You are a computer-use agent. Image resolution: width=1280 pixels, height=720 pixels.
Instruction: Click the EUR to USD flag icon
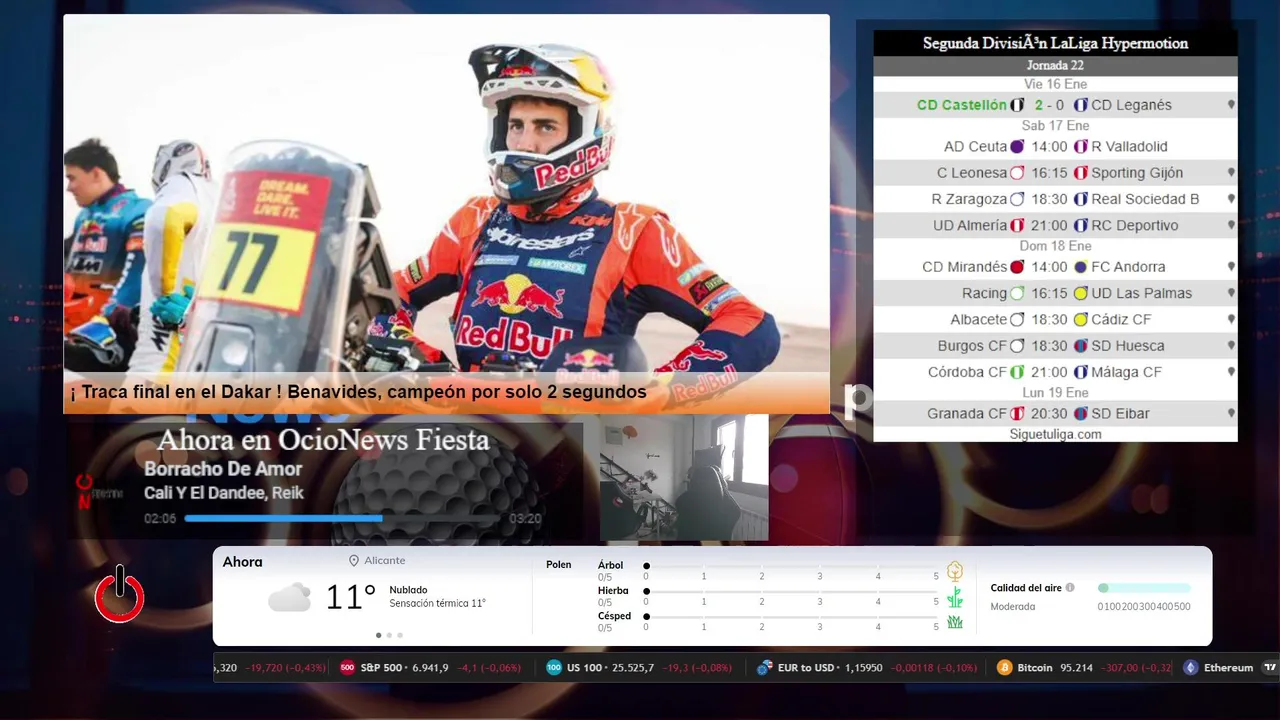(764, 667)
